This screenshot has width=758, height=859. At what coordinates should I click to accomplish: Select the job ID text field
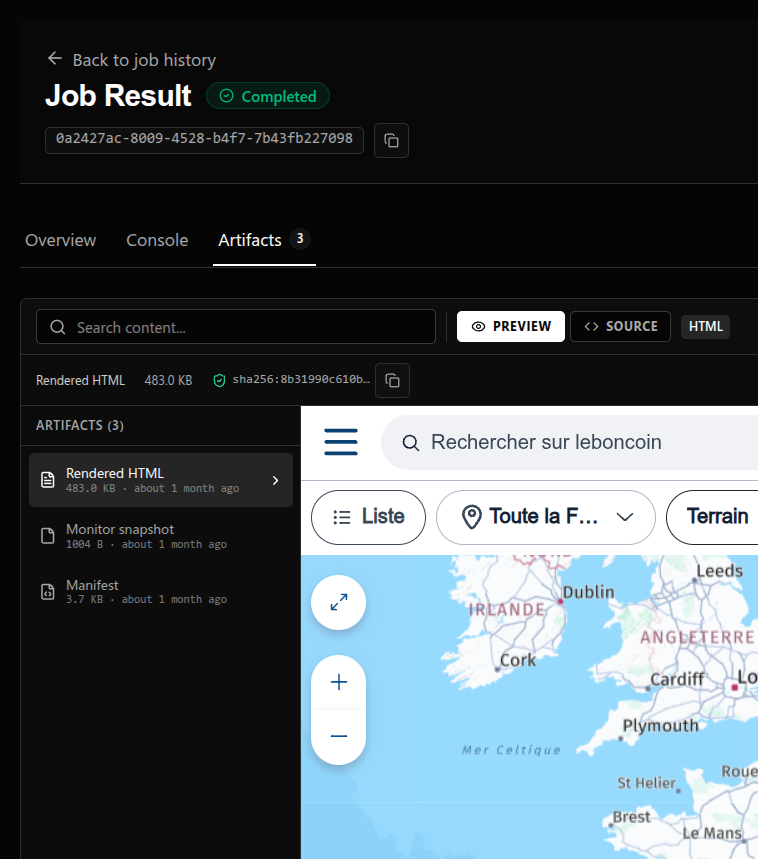(204, 140)
